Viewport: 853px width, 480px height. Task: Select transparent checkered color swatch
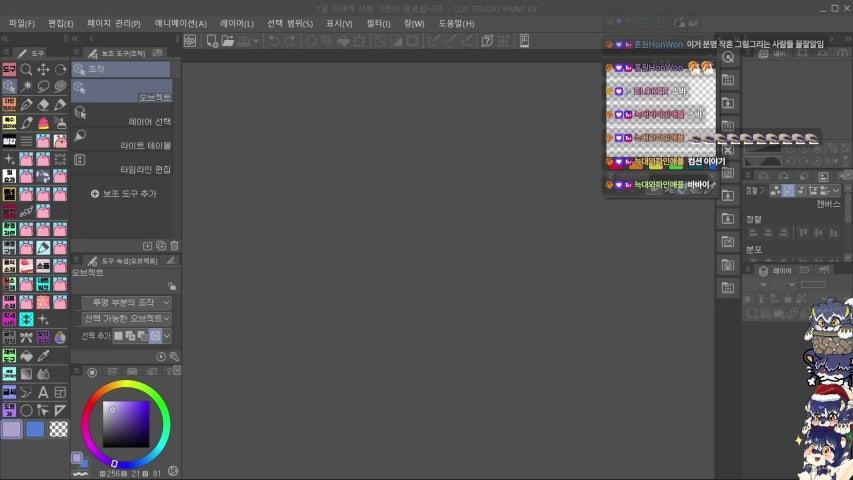click(59, 429)
